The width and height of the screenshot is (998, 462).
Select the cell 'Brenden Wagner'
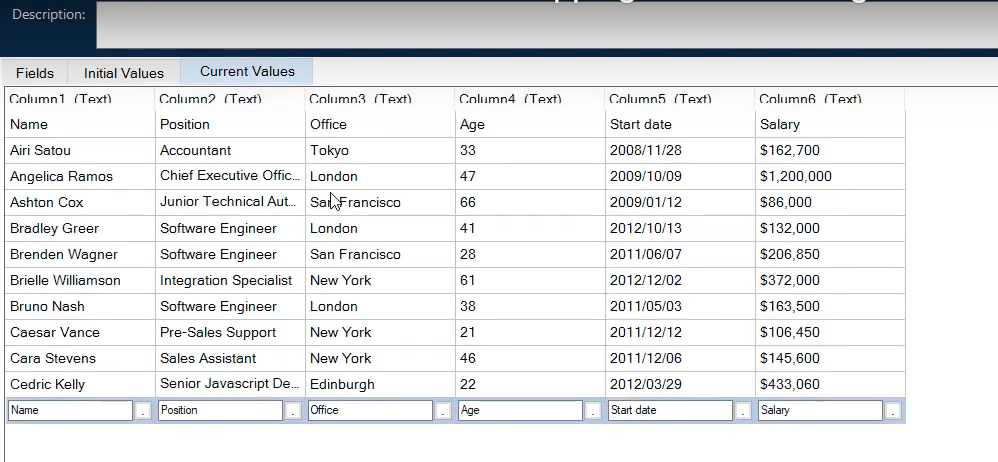click(80, 255)
